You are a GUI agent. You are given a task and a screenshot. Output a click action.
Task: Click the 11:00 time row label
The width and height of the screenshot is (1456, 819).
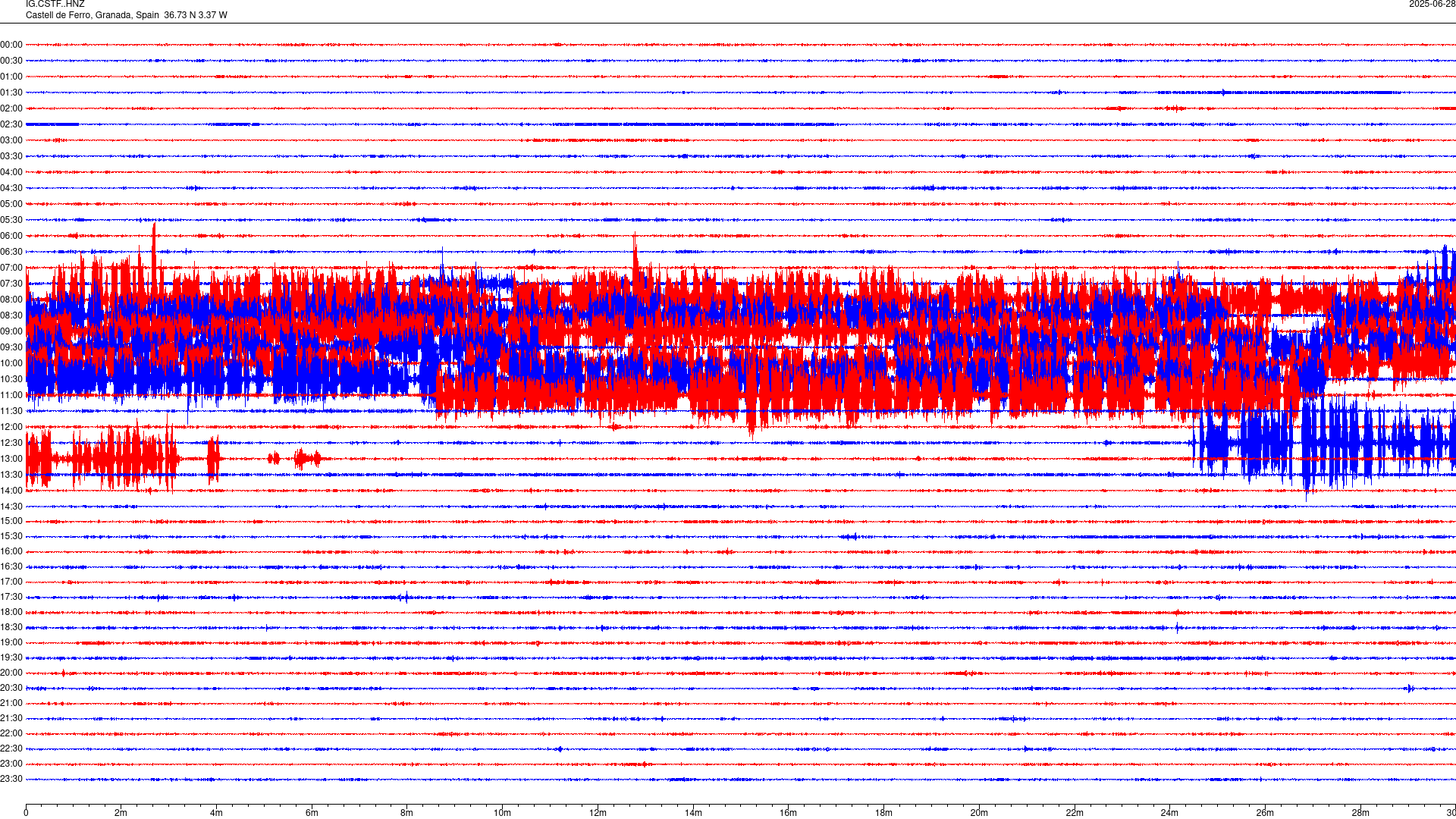[x=11, y=395]
